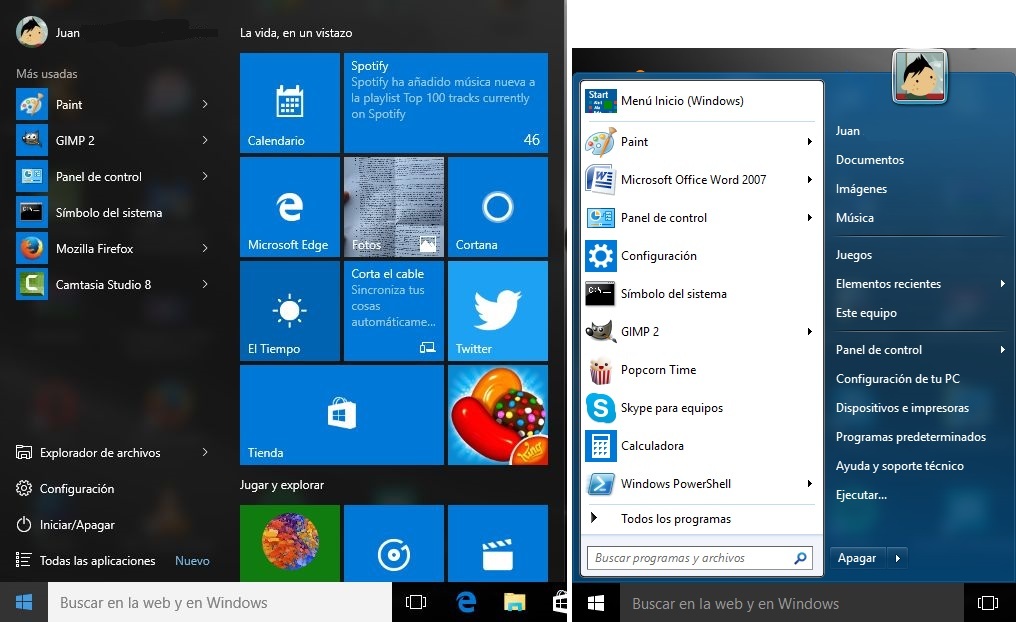Screen dimensions: 1016x622
Task: Open Símbolo del sistema in Más usadas
Action: 109,213
